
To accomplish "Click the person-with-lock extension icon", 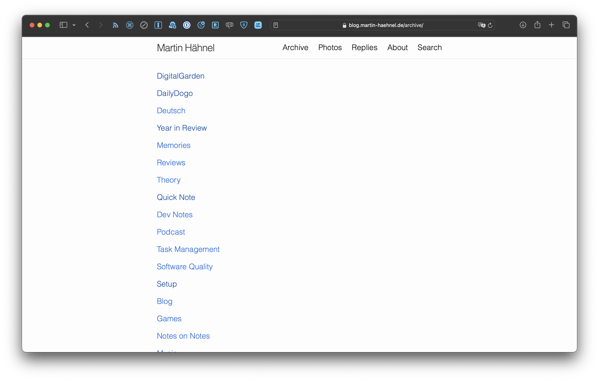I will click(173, 25).
